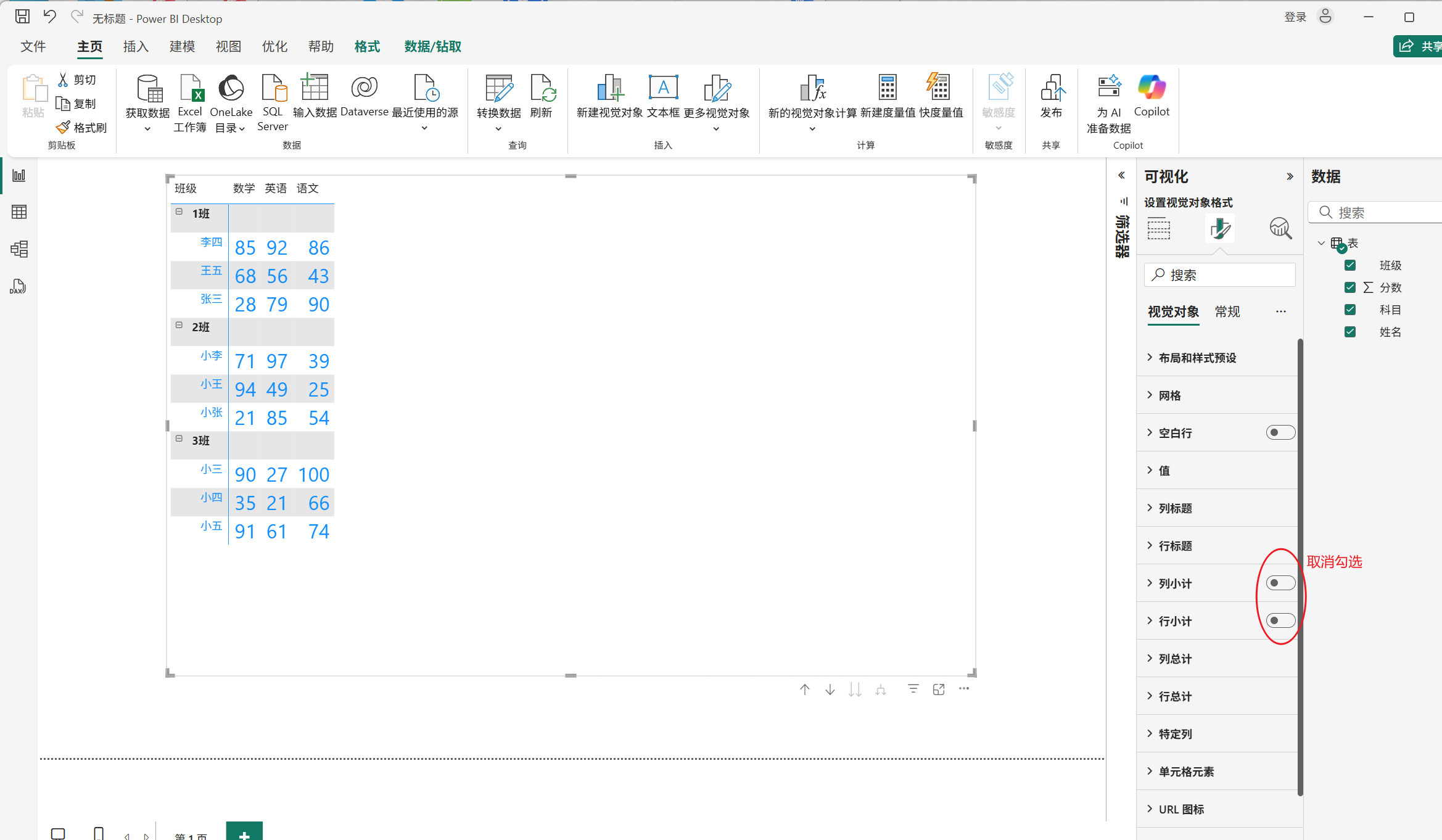Toggle the 列小计 switch
Image resolution: width=1442 pixels, height=840 pixels.
[x=1280, y=583]
